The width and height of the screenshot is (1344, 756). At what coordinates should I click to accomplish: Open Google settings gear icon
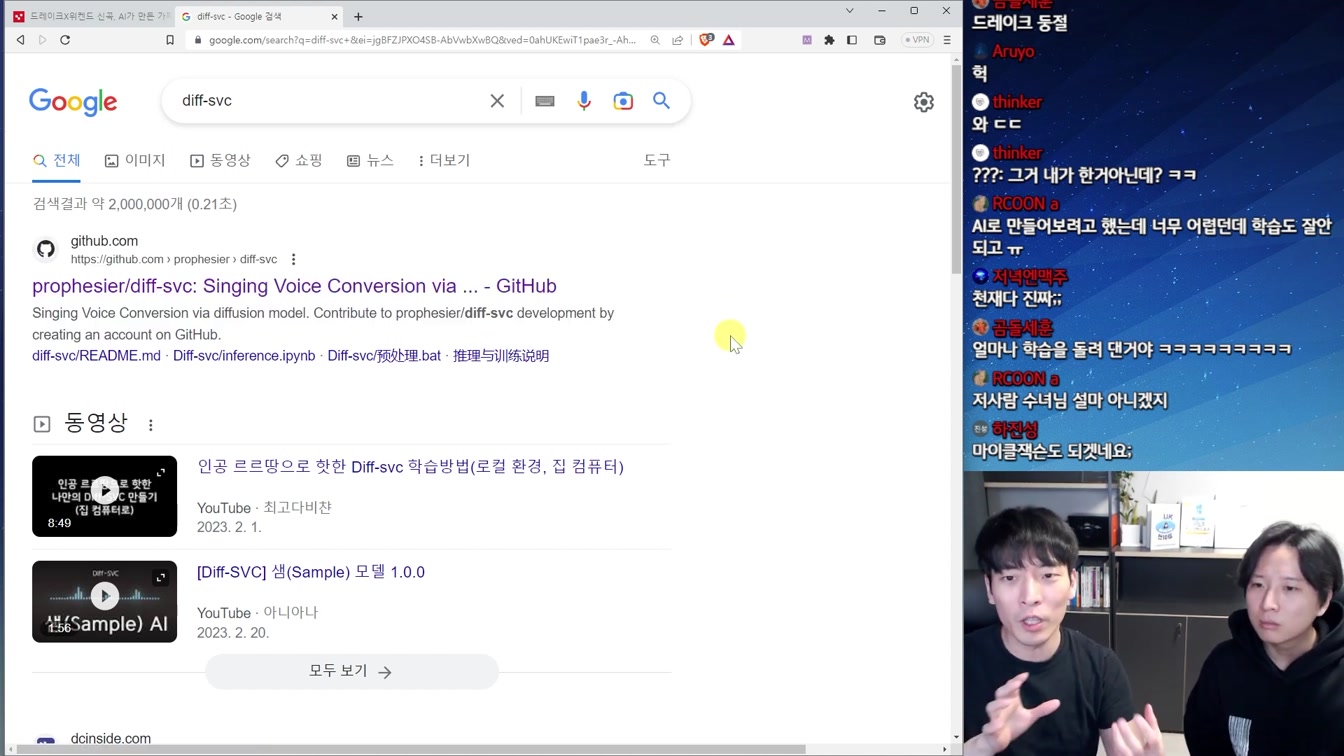point(924,102)
